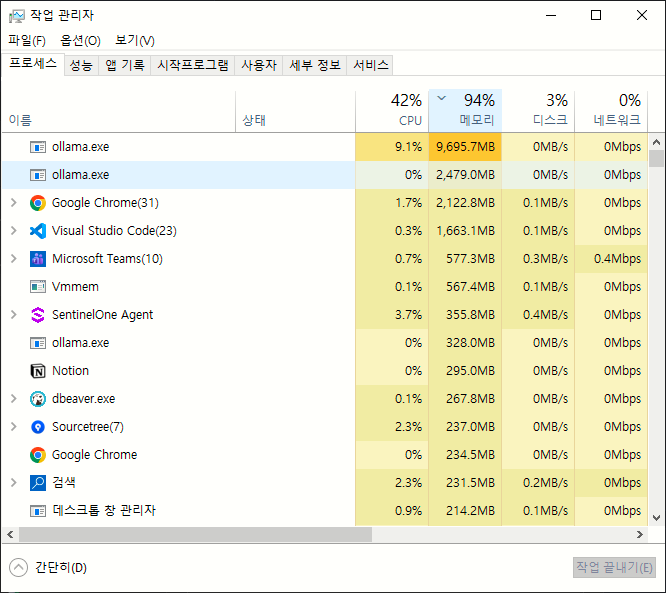Click the 작업 끝내기(E) button

click(614, 568)
